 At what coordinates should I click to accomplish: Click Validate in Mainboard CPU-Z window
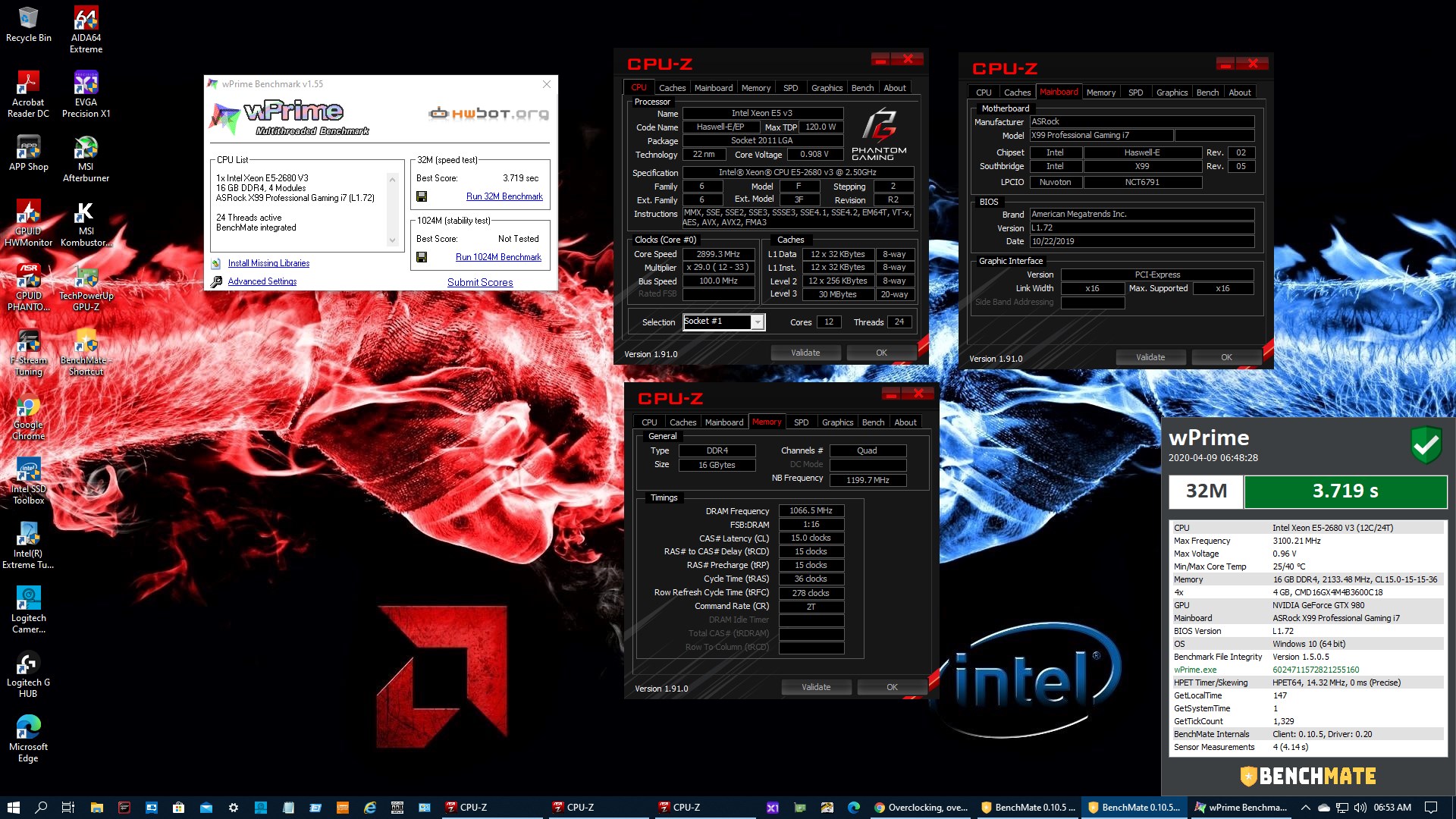pyautogui.click(x=1150, y=357)
